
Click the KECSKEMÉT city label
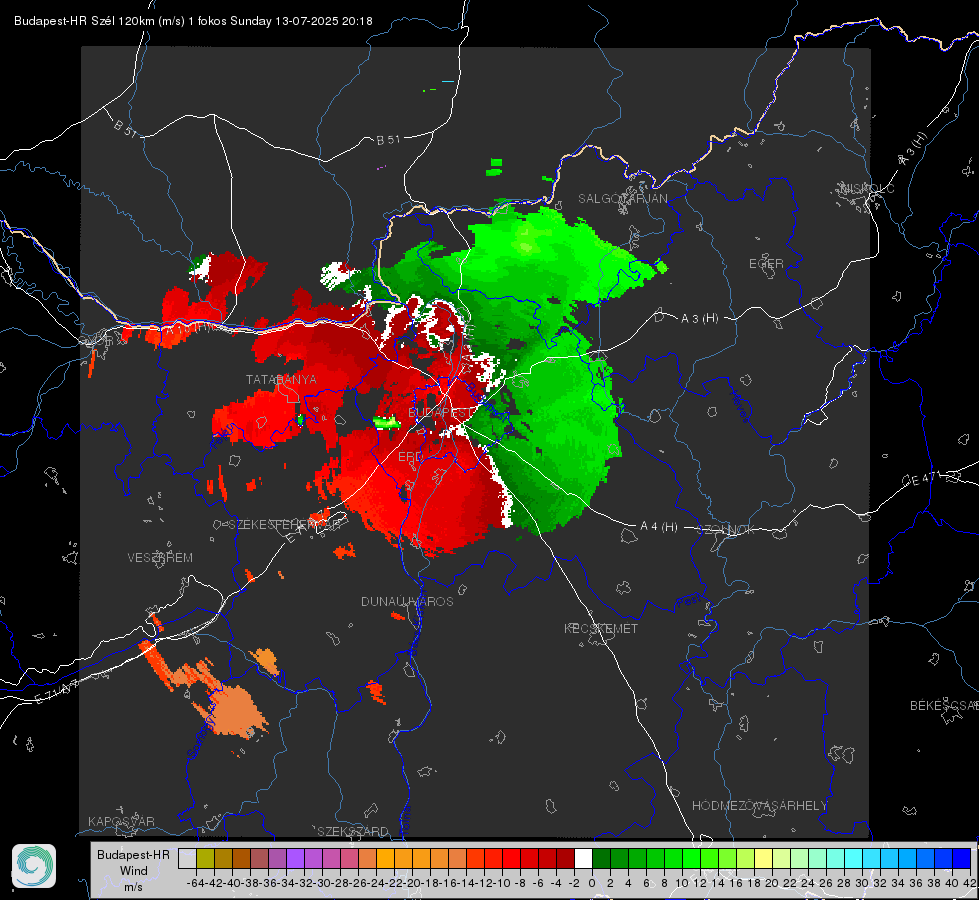[601, 628]
